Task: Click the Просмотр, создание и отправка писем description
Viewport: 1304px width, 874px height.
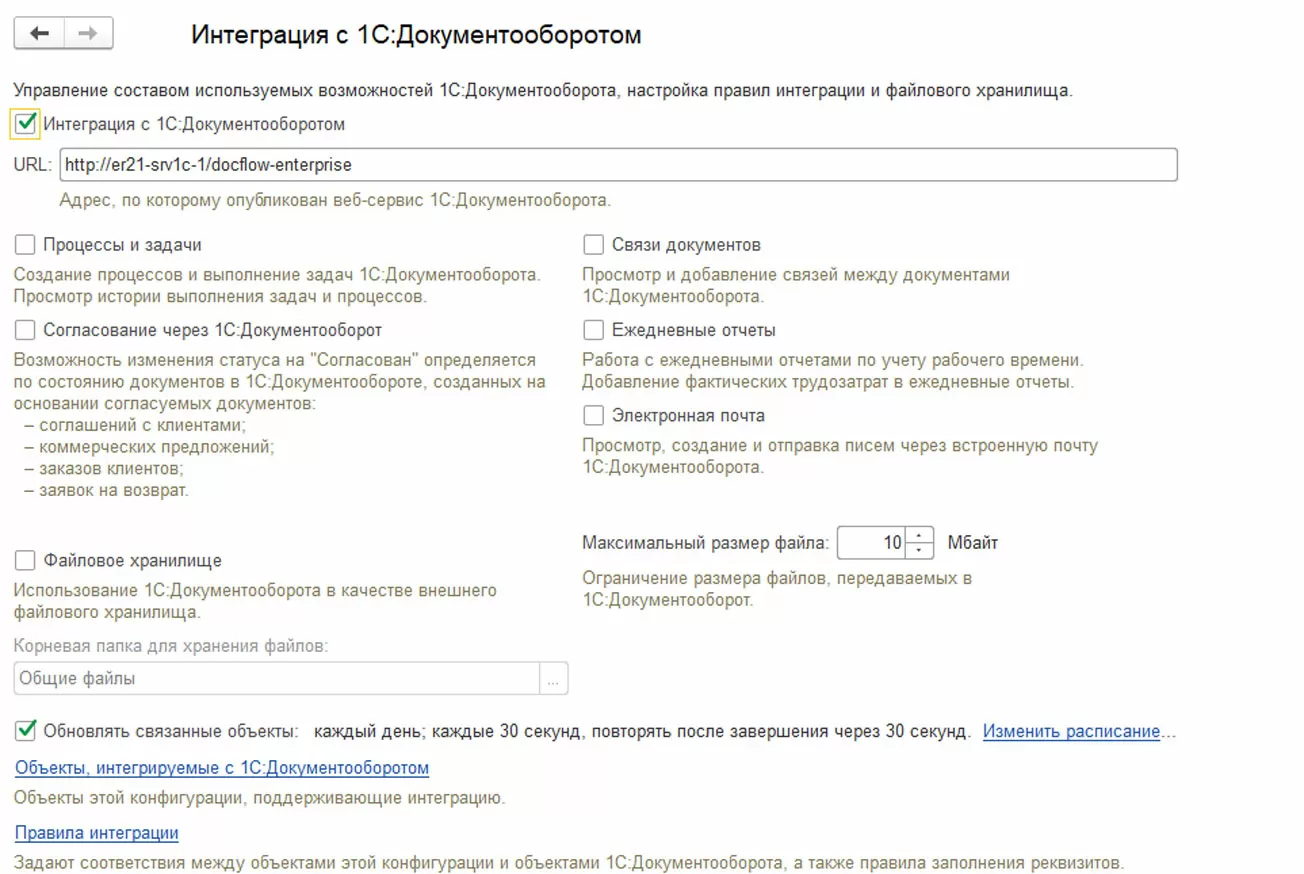Action: (x=840, y=456)
